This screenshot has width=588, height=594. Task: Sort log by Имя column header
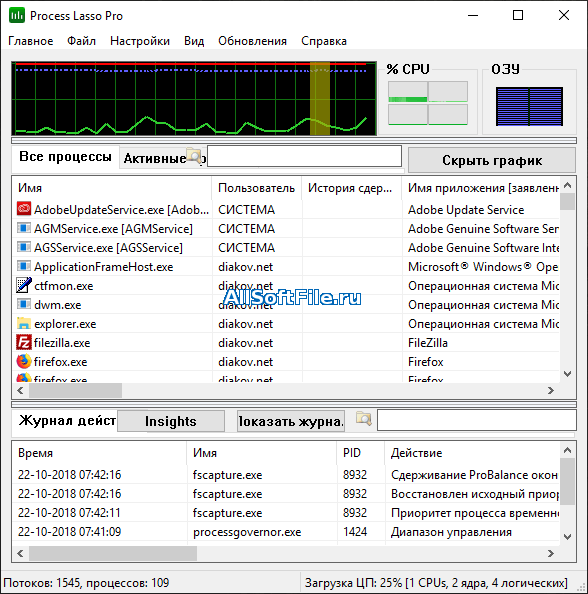click(261, 453)
